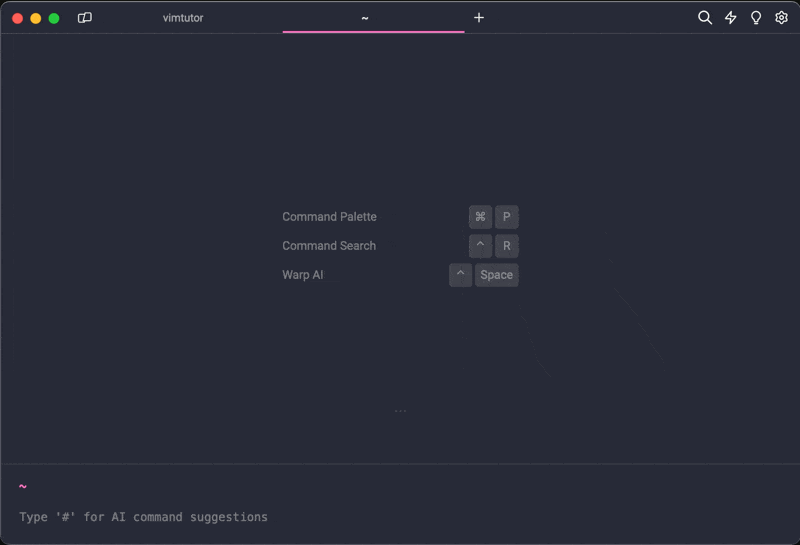Select the ~ home directory tab
The width and height of the screenshot is (800, 545).
coord(365,18)
